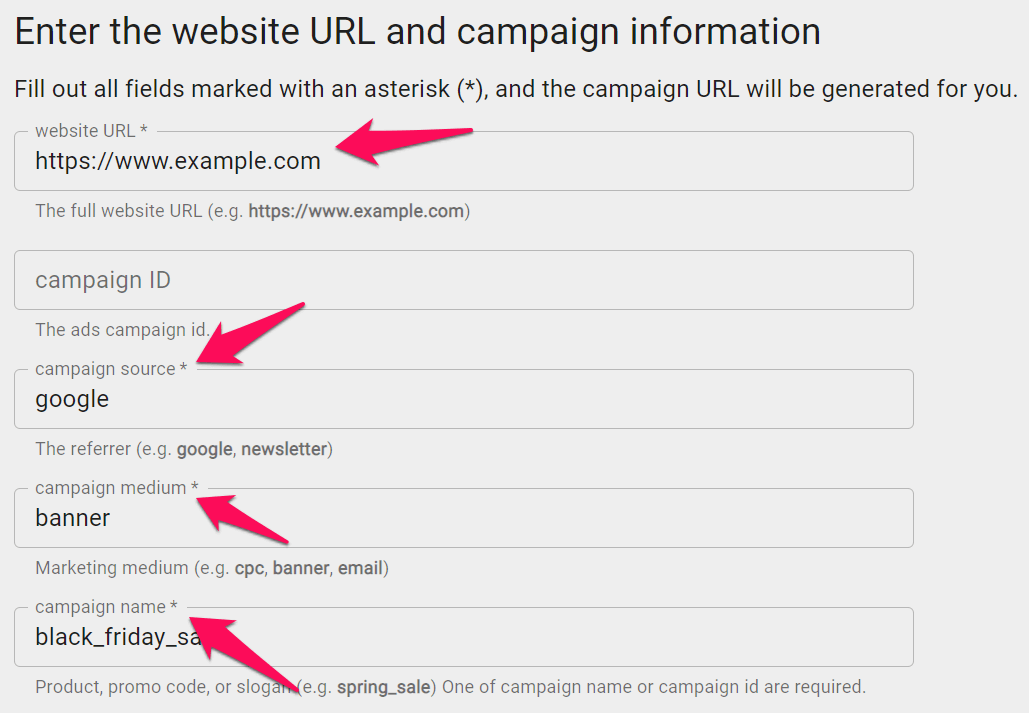Click the red arrow pointing at campaign source label
1029x713 pixels.
pos(249,334)
